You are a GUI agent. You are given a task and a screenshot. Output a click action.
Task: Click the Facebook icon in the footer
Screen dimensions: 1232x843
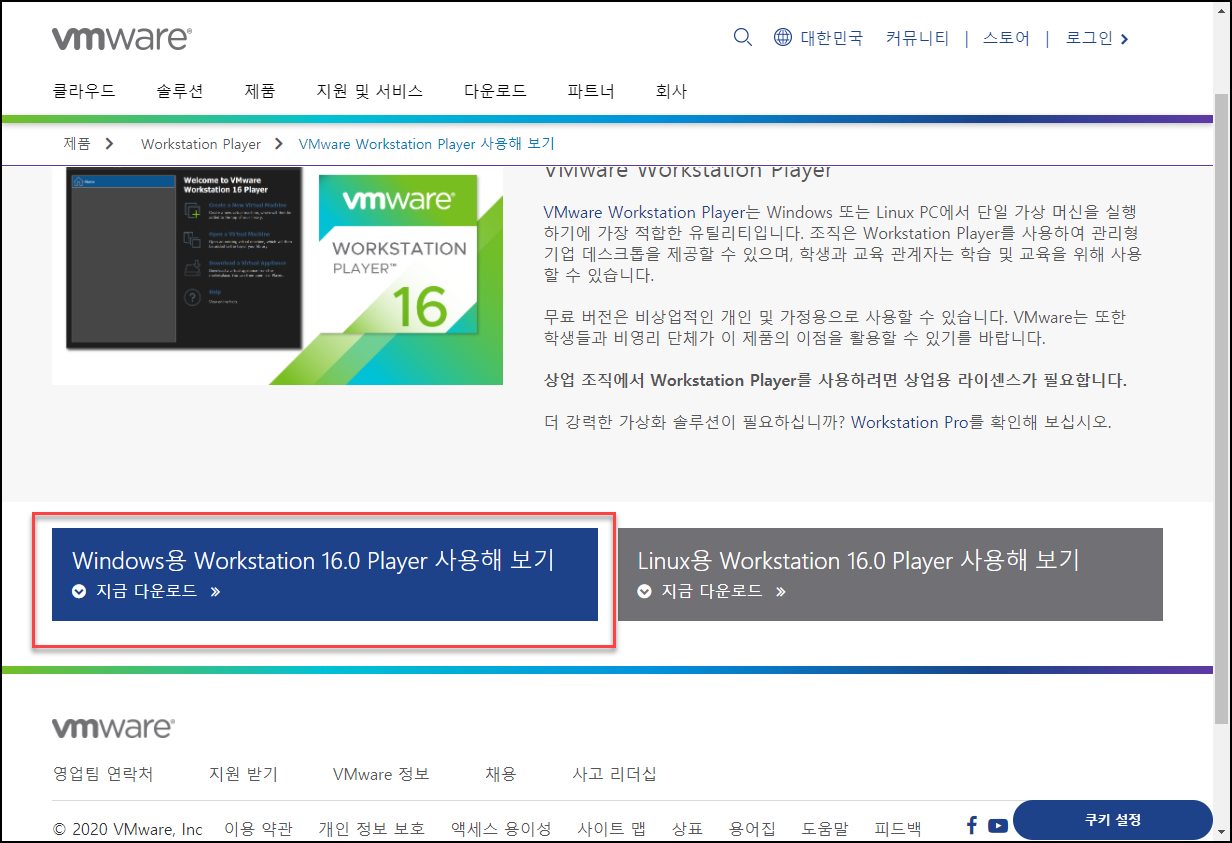972,825
